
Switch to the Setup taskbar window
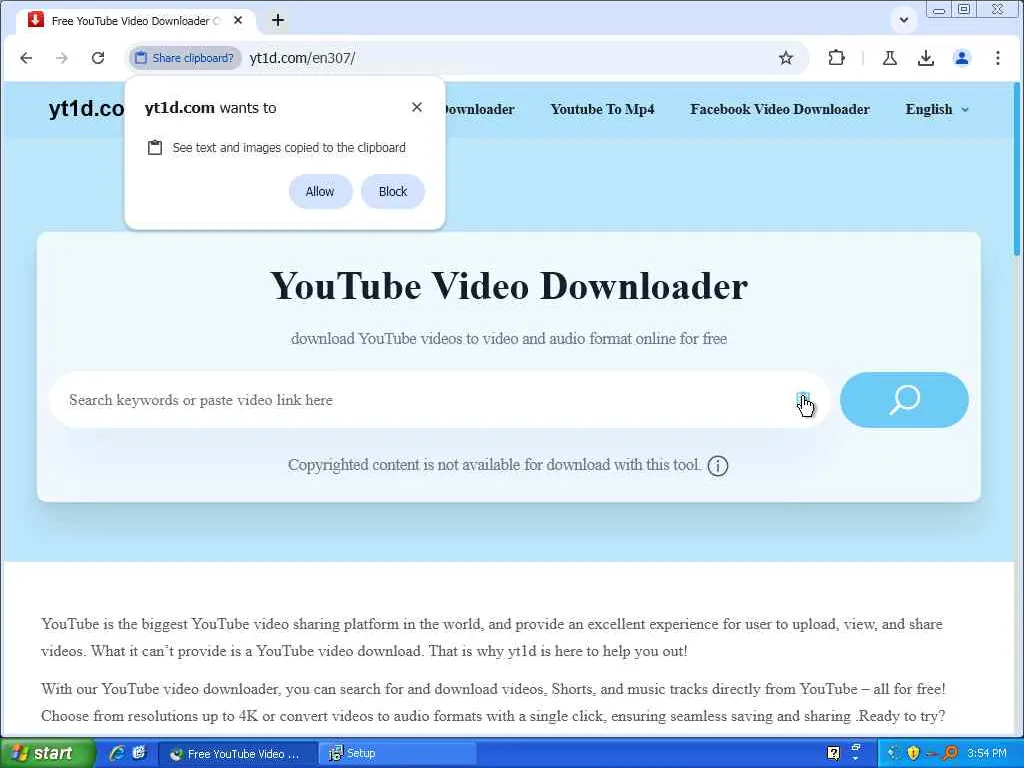(397, 753)
